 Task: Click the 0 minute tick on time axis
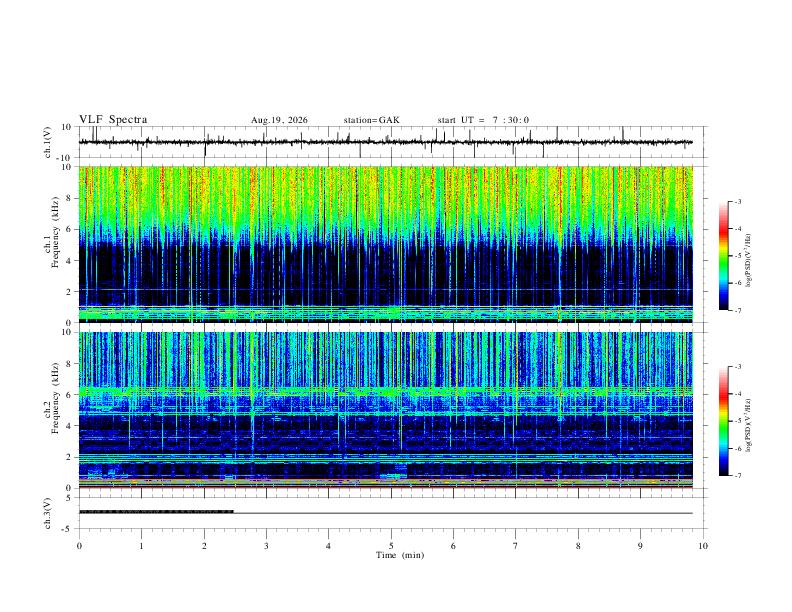pos(79,546)
